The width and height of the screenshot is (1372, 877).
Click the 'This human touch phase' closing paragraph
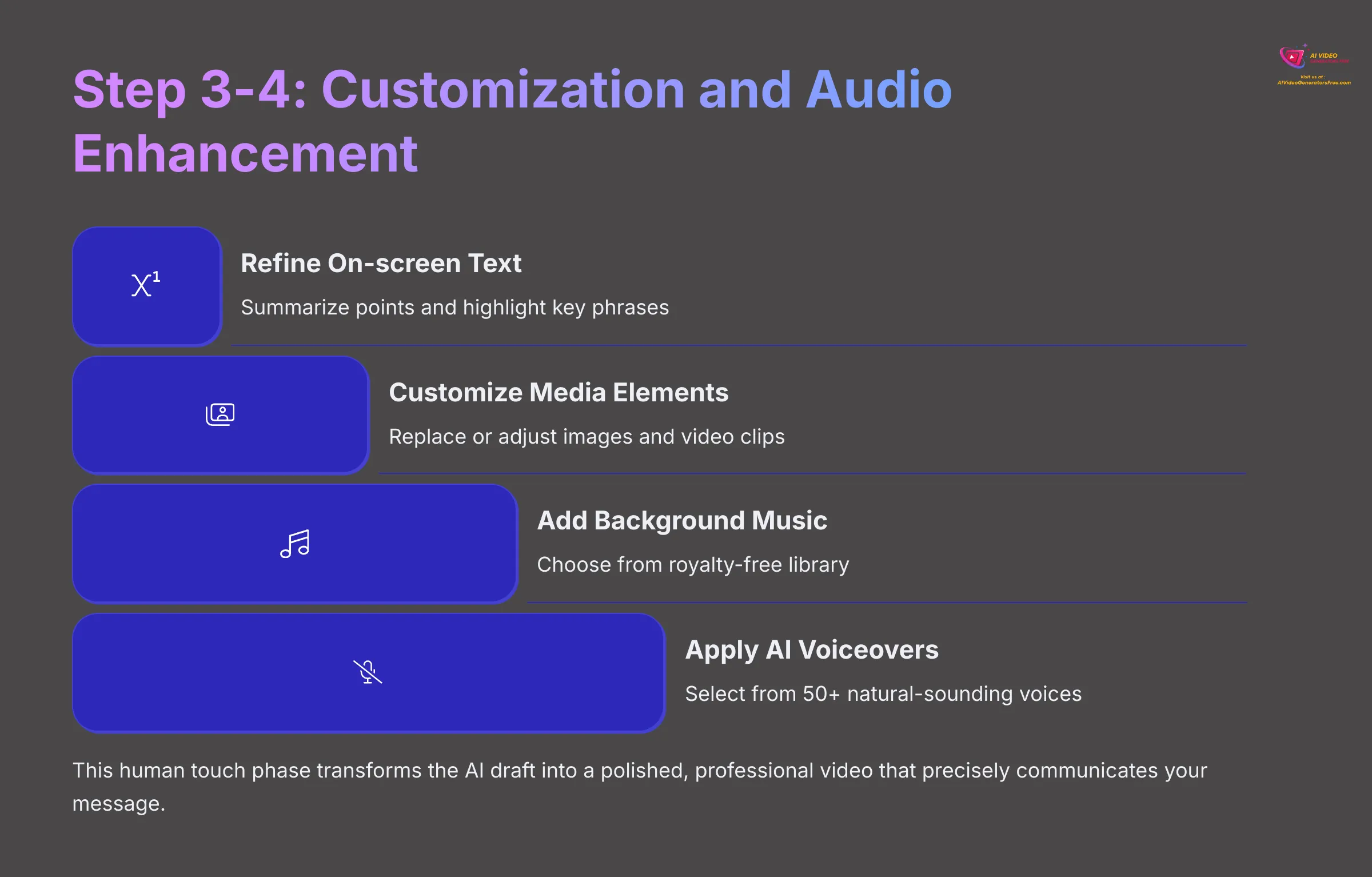(x=640, y=787)
